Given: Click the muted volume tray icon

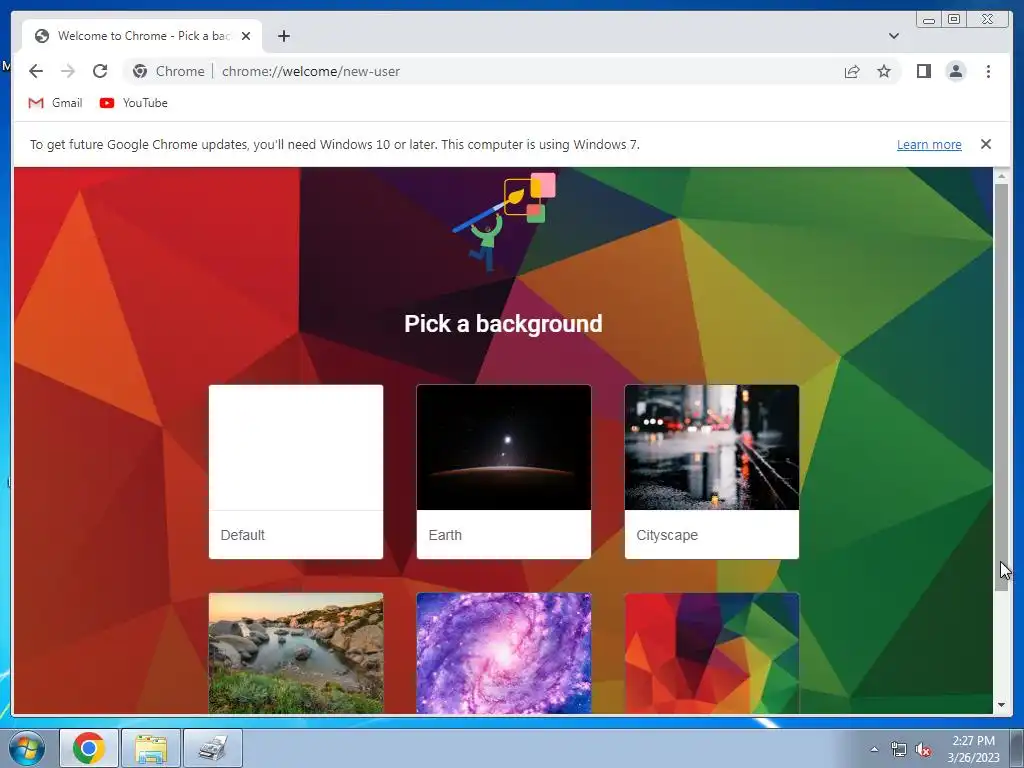Looking at the screenshot, I should (x=923, y=750).
